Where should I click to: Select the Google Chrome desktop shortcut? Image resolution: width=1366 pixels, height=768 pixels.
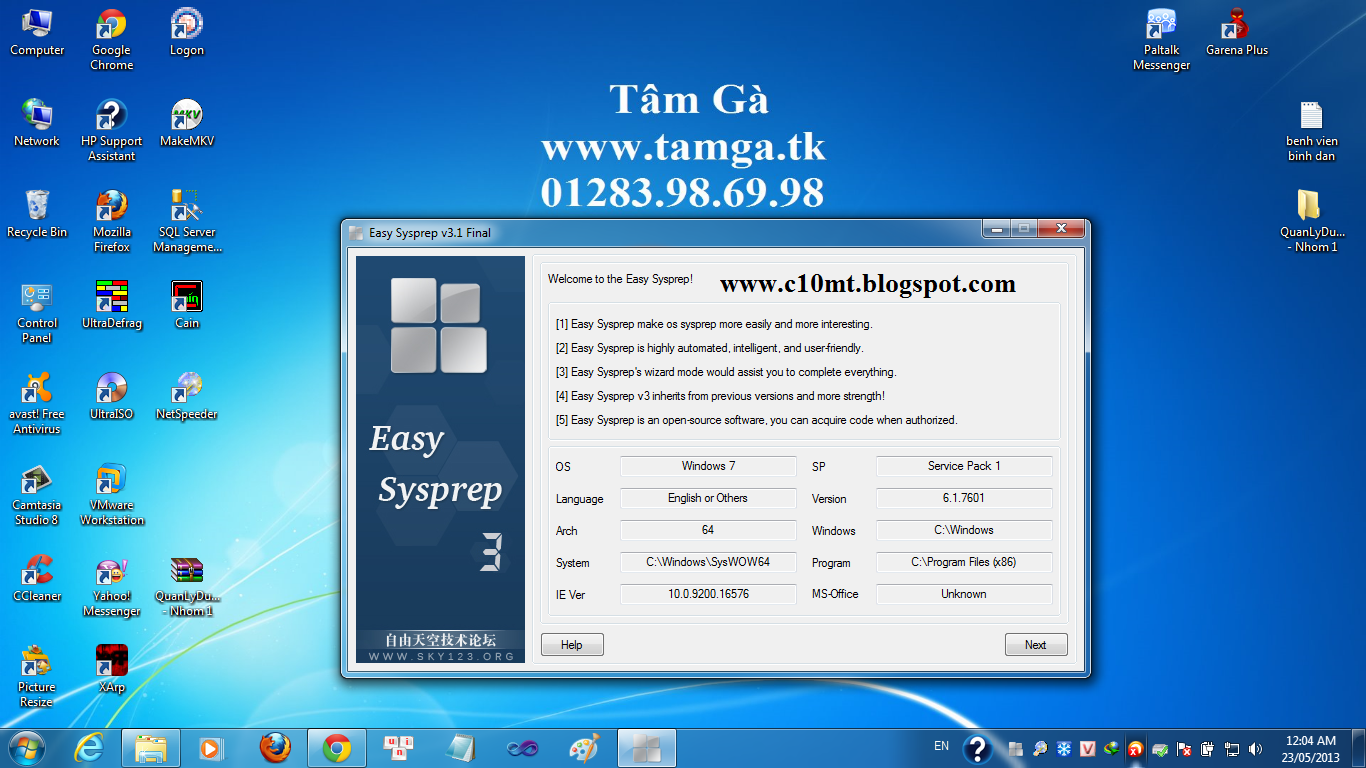click(111, 40)
